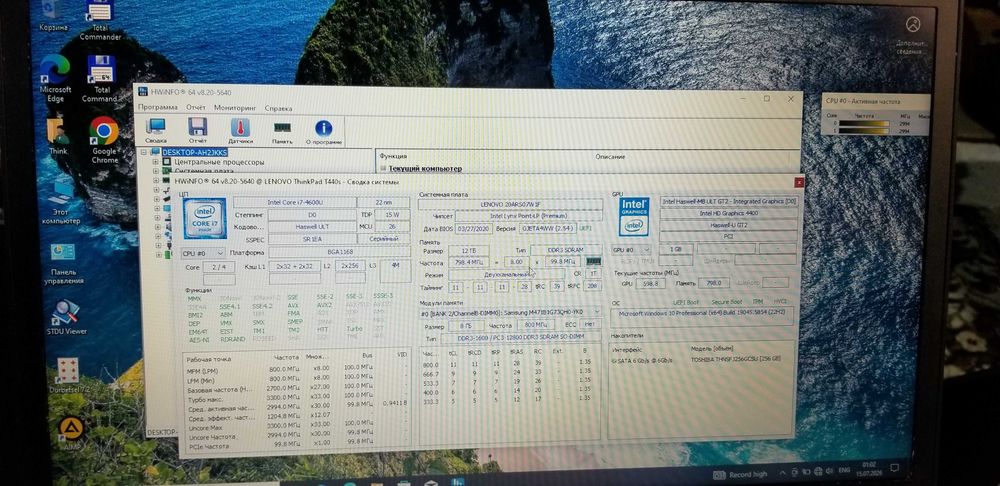1000x486 pixels.
Task: Collapse the DESKTOP-AH2JKKS tree root
Action: tap(144, 152)
